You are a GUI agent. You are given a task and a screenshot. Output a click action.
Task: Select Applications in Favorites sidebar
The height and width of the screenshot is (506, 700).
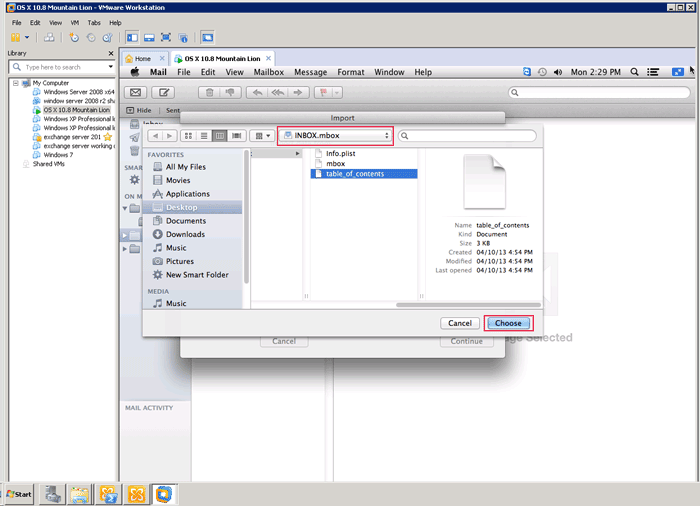point(188,194)
